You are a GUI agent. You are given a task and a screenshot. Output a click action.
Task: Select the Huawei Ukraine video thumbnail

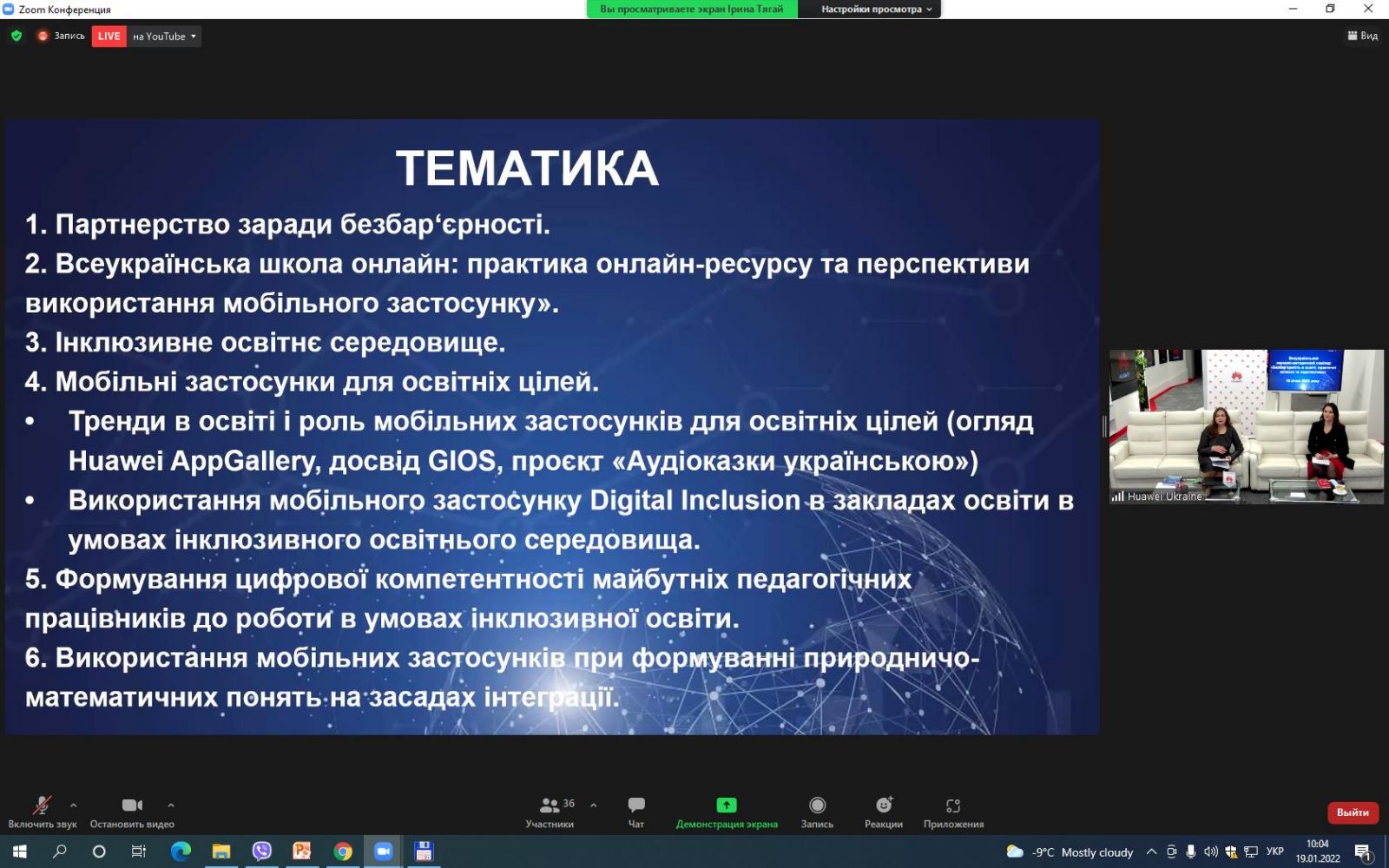(x=1246, y=426)
